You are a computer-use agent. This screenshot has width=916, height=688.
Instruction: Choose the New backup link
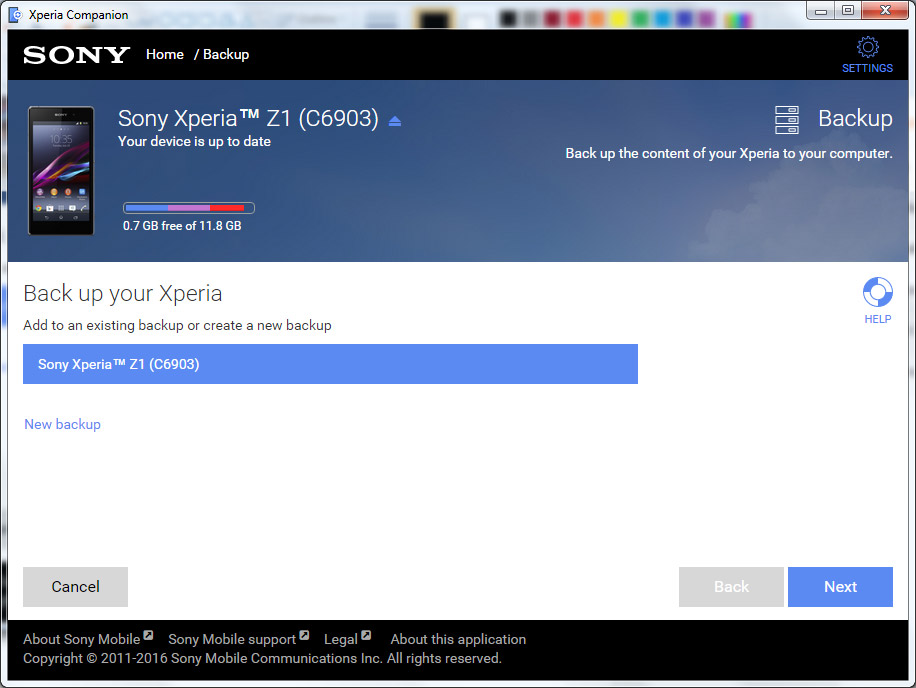[63, 425]
